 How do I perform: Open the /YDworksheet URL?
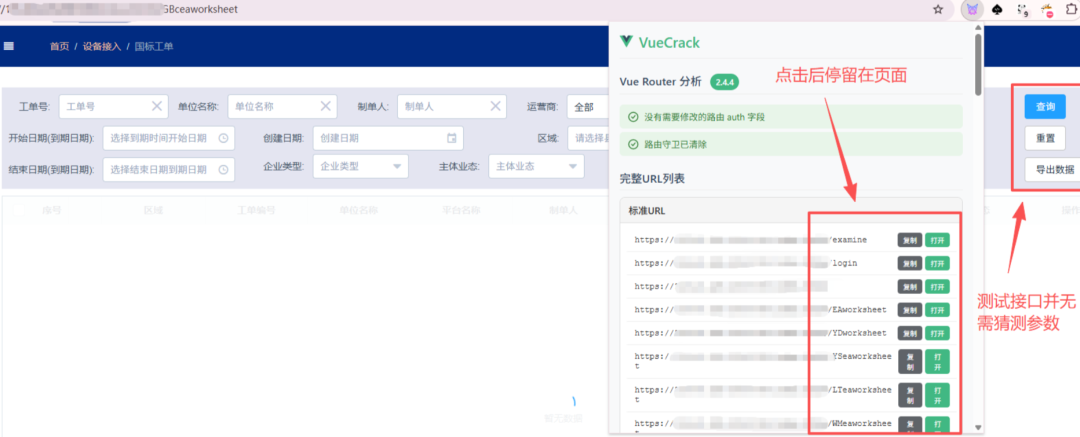[x=937, y=334]
